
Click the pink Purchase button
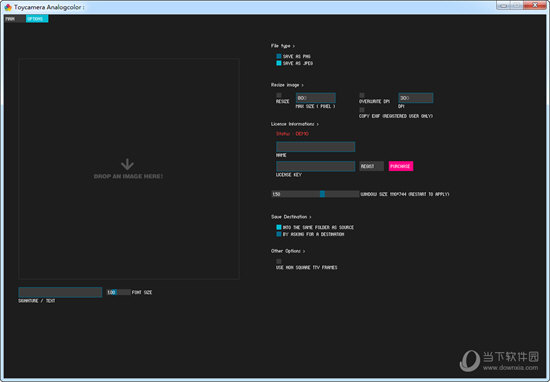click(401, 166)
